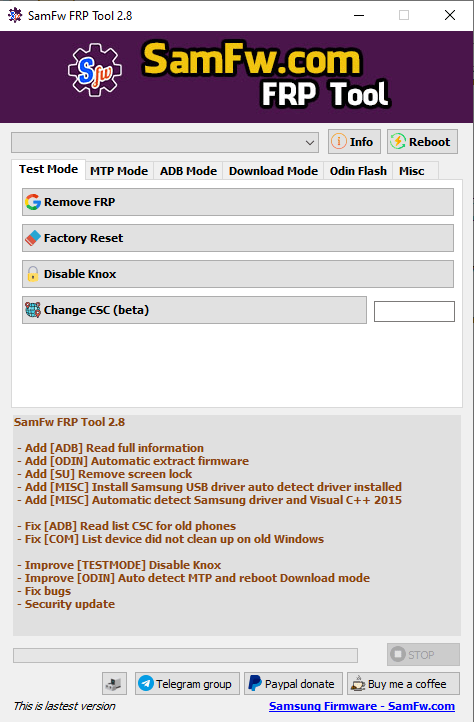Click 'Security update' changelog line
The height and width of the screenshot is (722, 474).
[x=66, y=604]
